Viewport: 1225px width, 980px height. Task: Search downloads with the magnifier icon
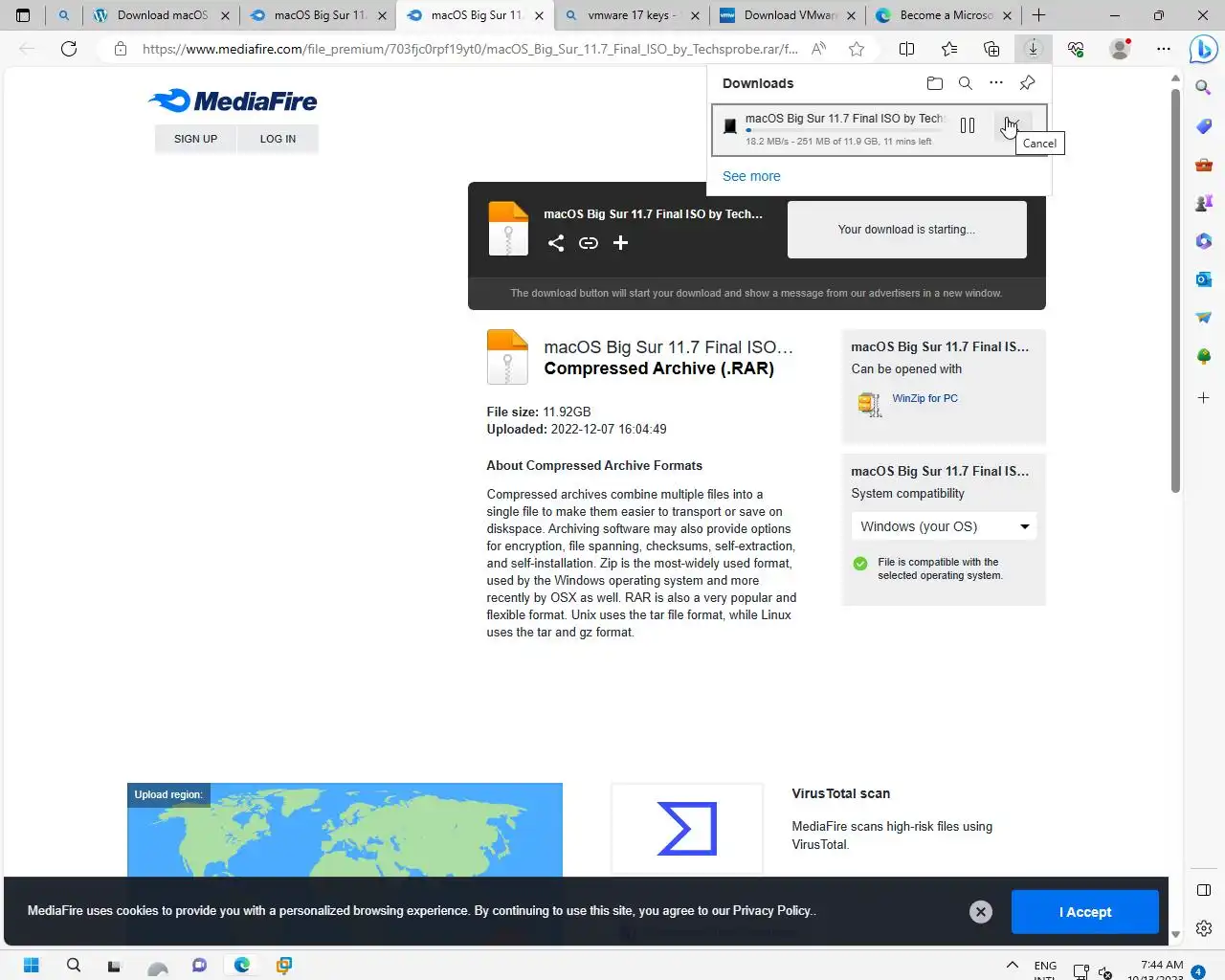(x=966, y=83)
